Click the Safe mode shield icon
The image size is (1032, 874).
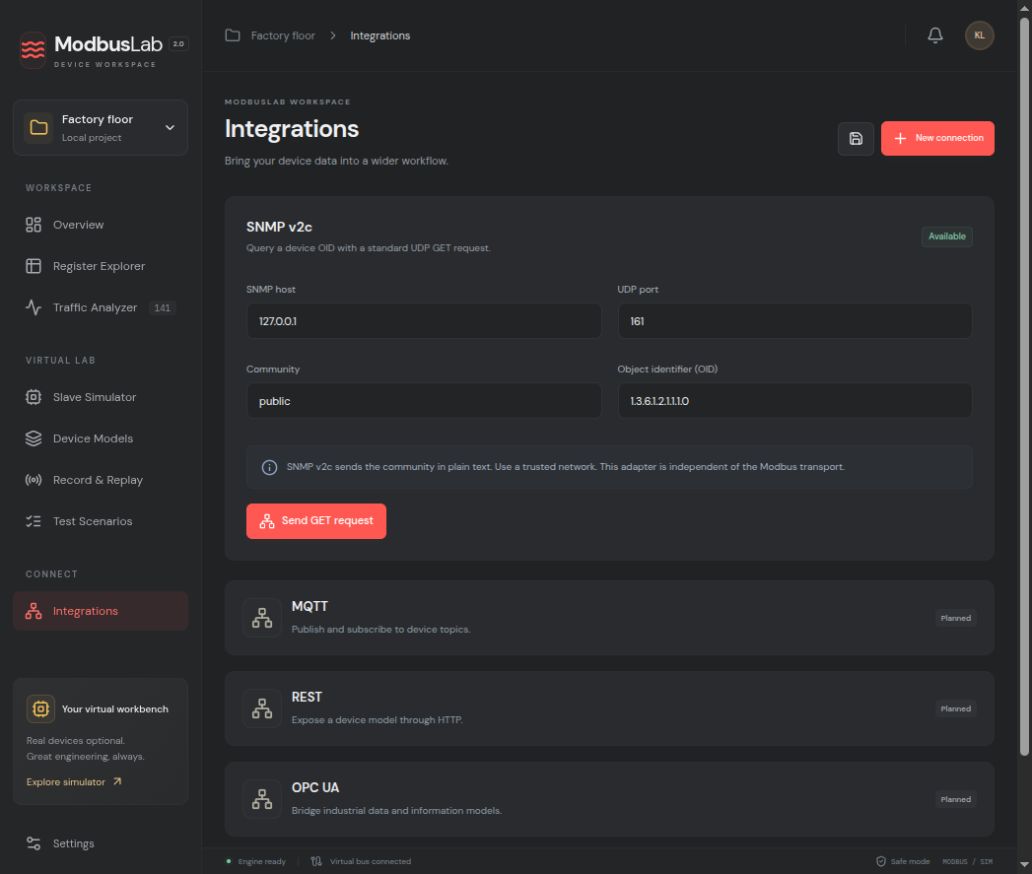pos(881,861)
